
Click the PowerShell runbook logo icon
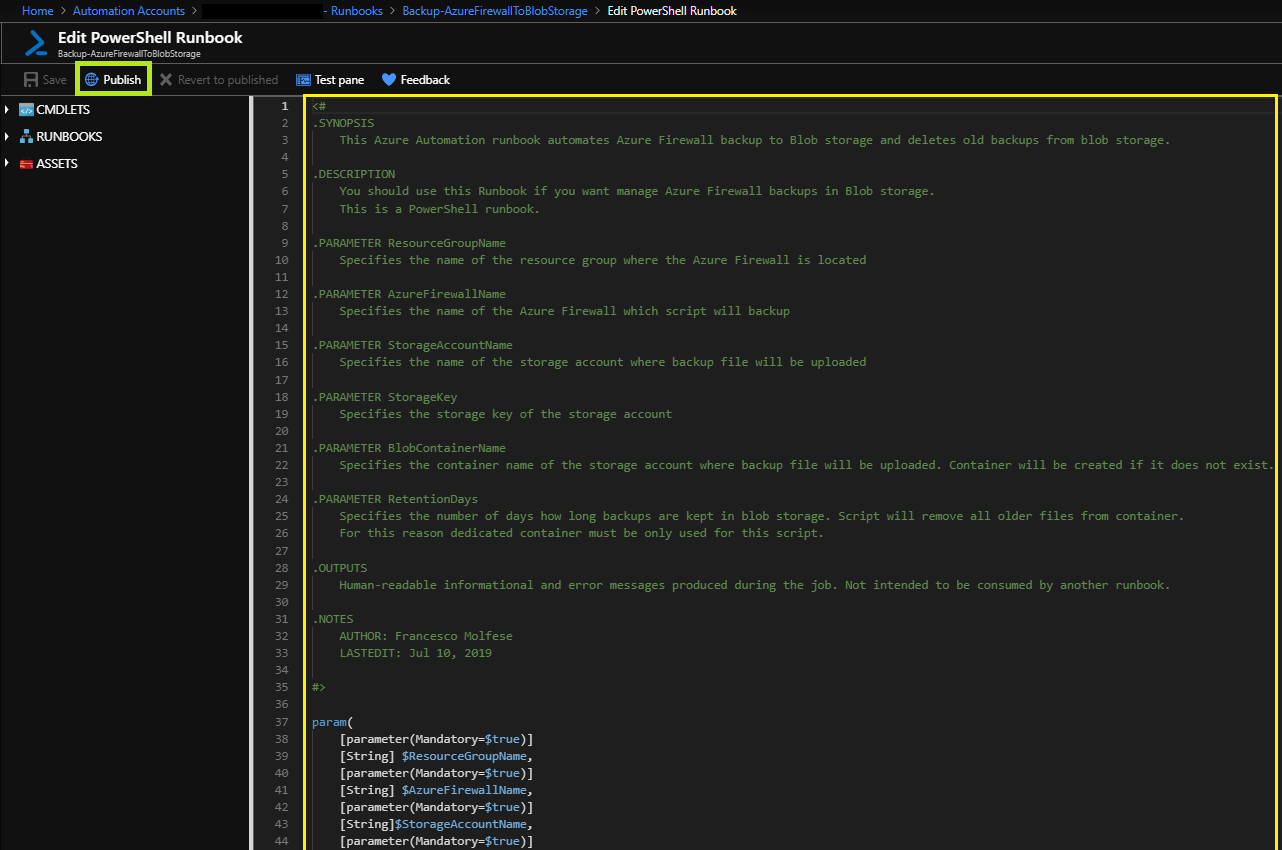[x=37, y=43]
